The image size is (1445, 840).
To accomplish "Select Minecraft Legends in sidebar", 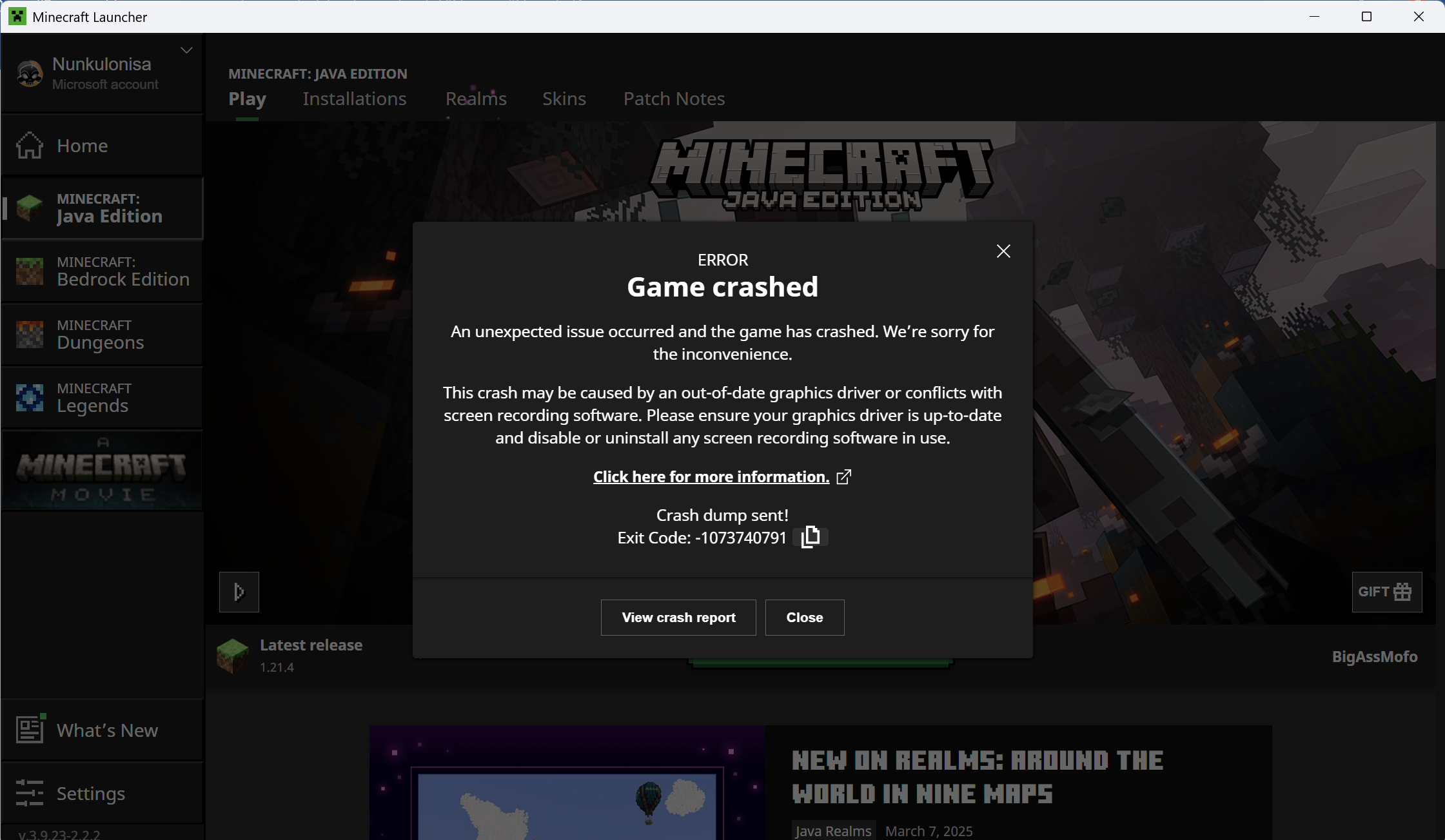I will pyautogui.click(x=102, y=398).
